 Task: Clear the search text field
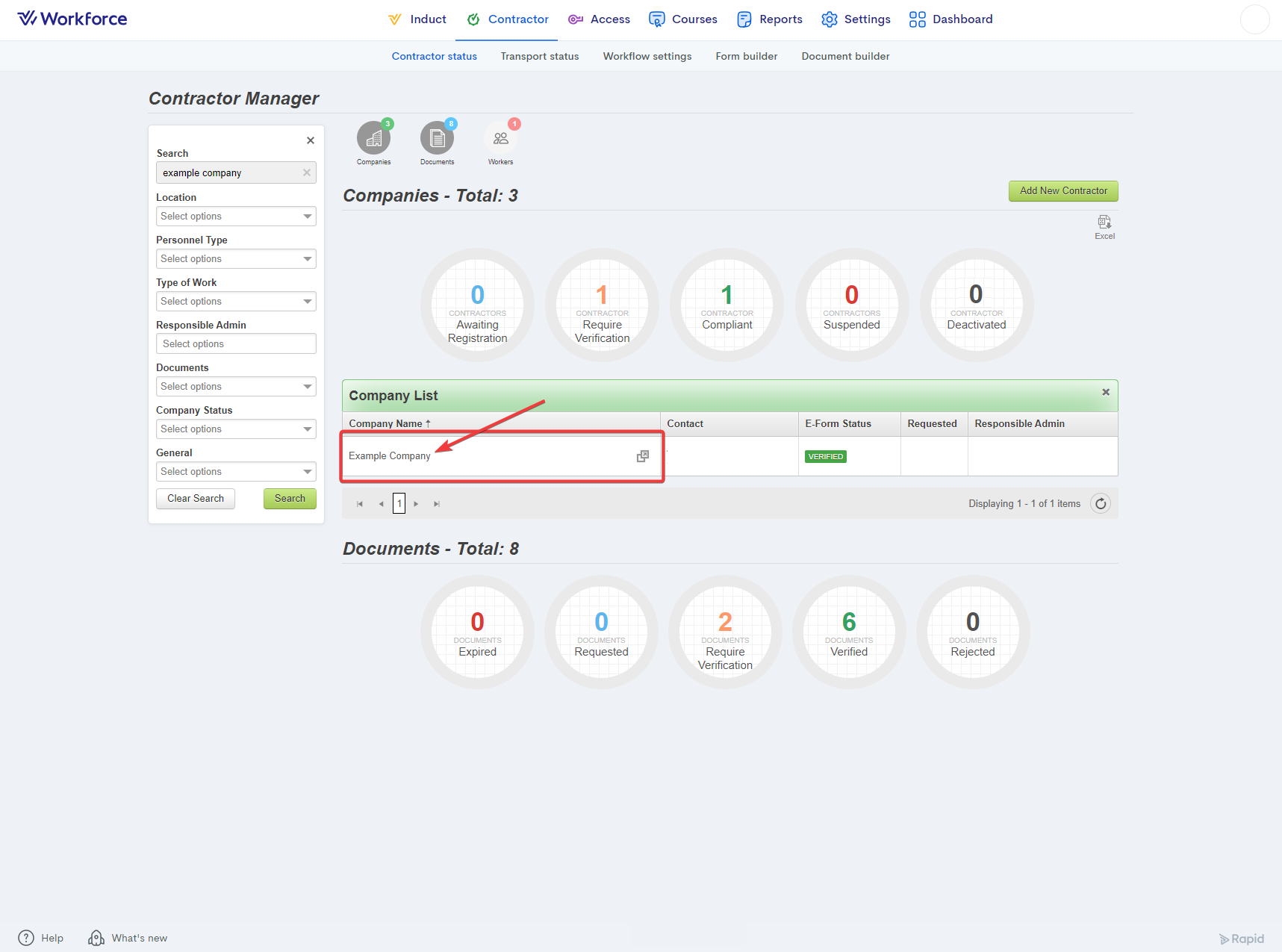306,172
